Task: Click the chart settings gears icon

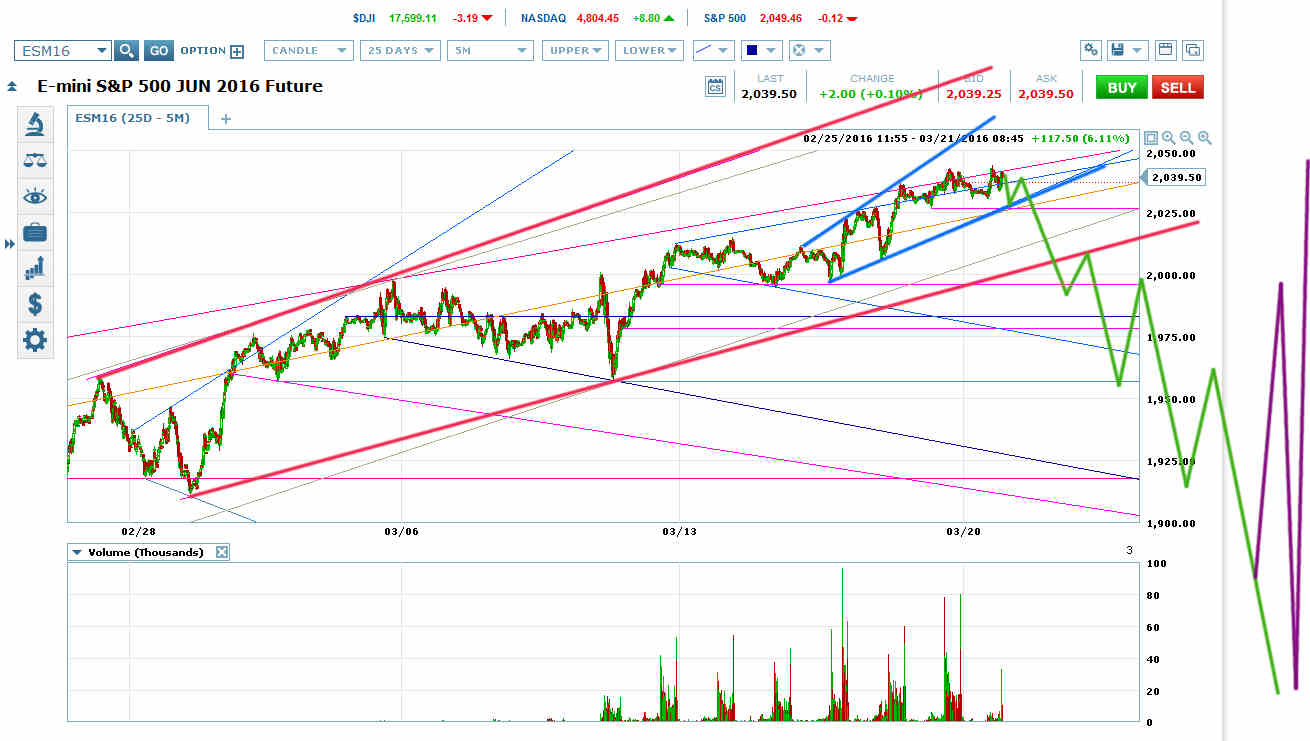Action: [x=1091, y=50]
